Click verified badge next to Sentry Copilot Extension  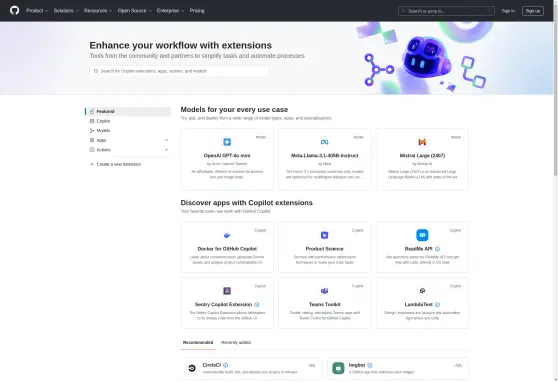pos(257,304)
